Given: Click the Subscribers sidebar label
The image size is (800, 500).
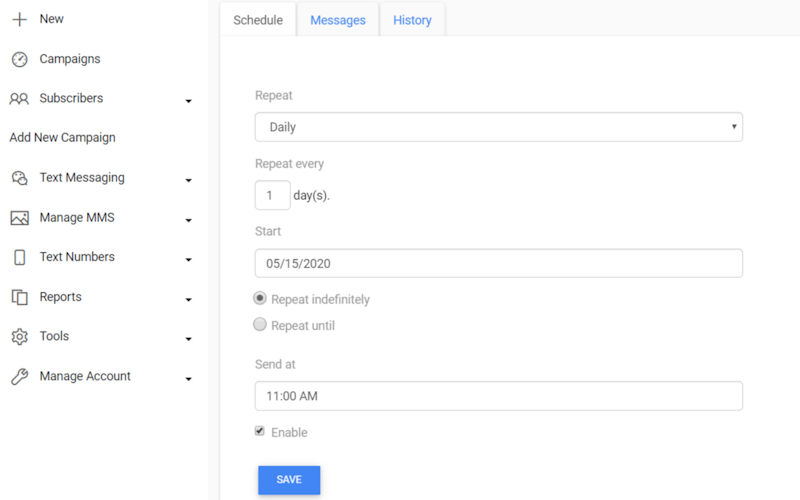Looking at the screenshot, I should coord(71,98).
